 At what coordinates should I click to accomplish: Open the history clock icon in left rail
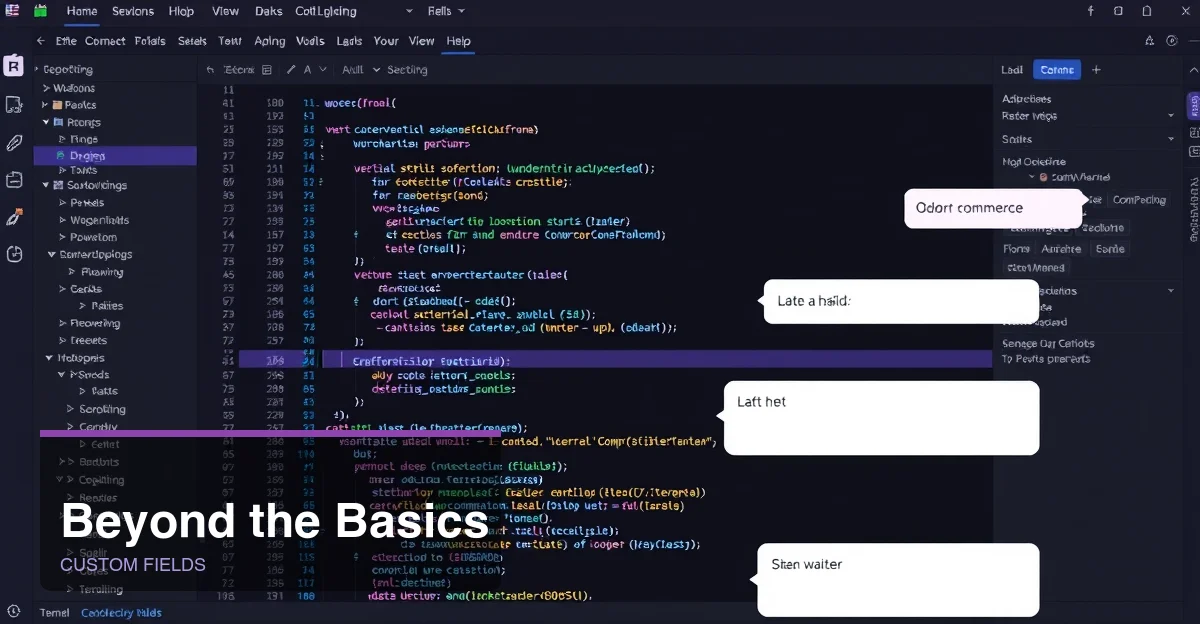click(x=14, y=255)
